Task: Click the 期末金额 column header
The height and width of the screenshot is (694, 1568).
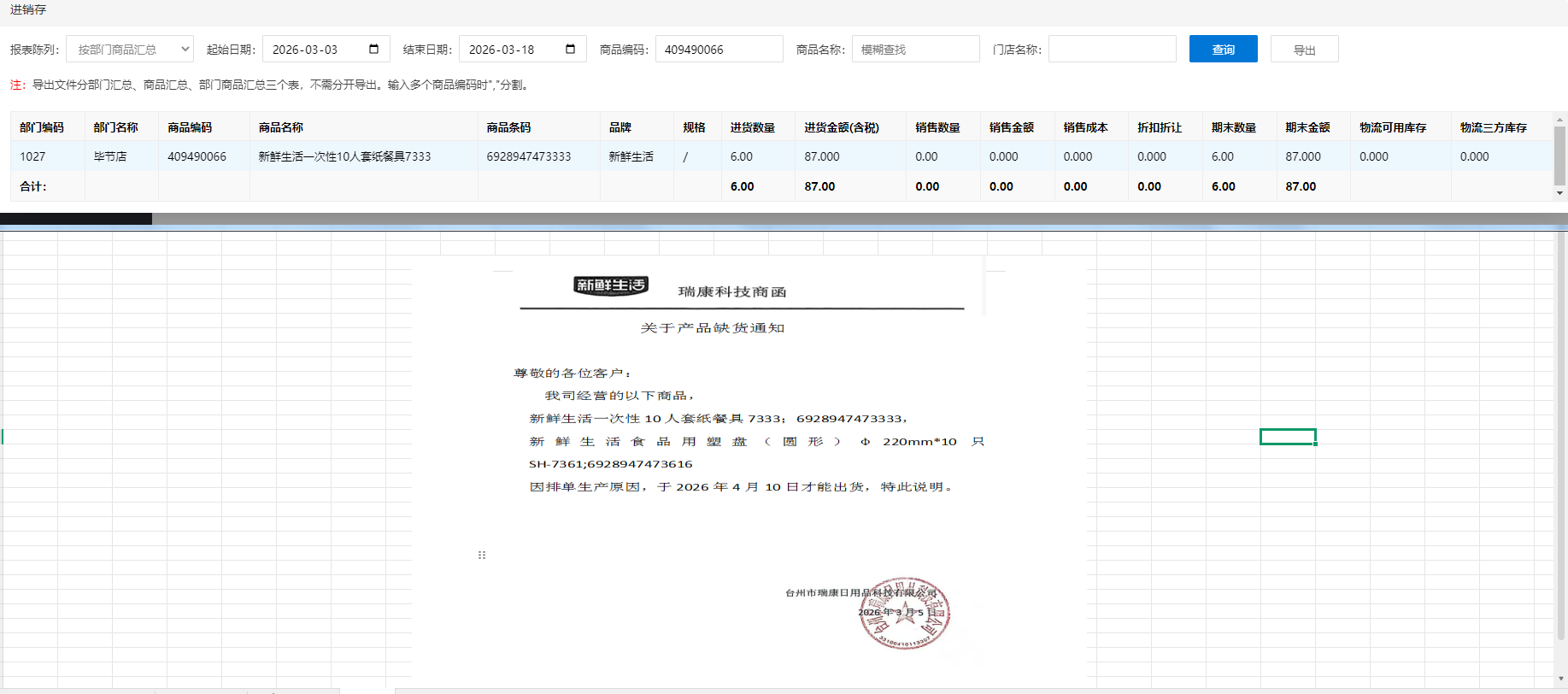Action: click(x=1307, y=127)
